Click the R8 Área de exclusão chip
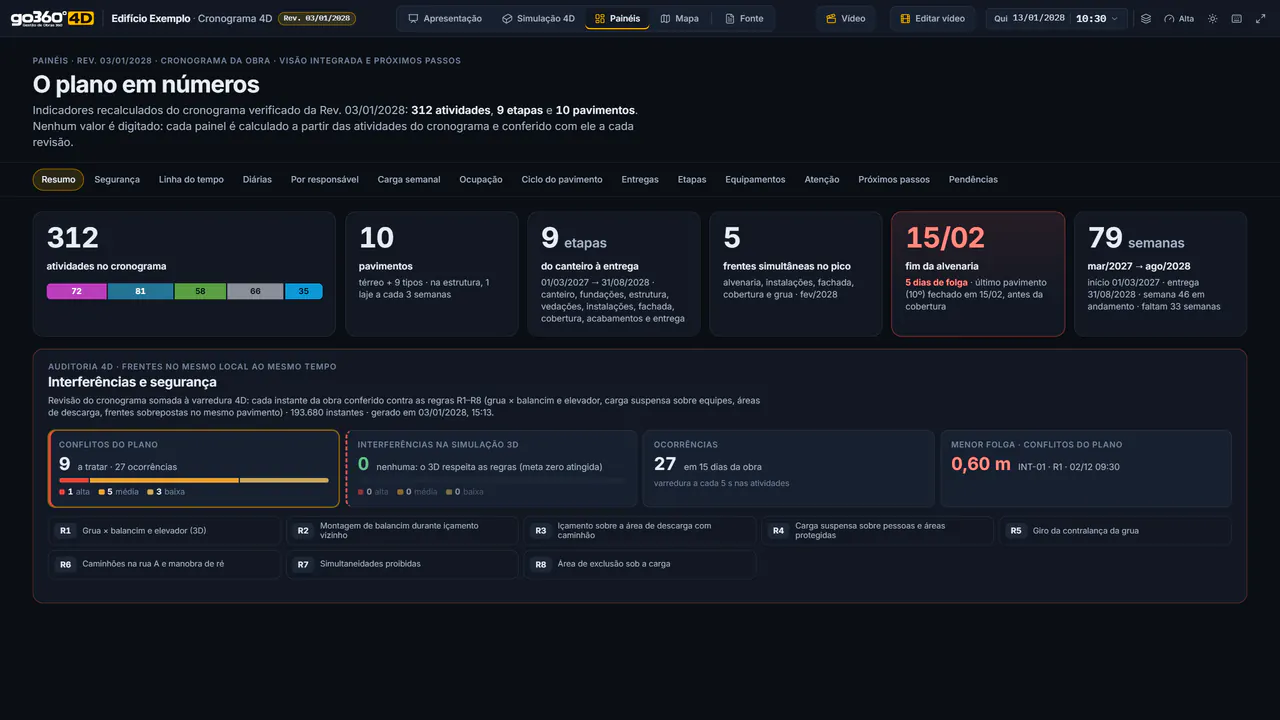Viewport: 1280px width, 720px height. click(640, 564)
